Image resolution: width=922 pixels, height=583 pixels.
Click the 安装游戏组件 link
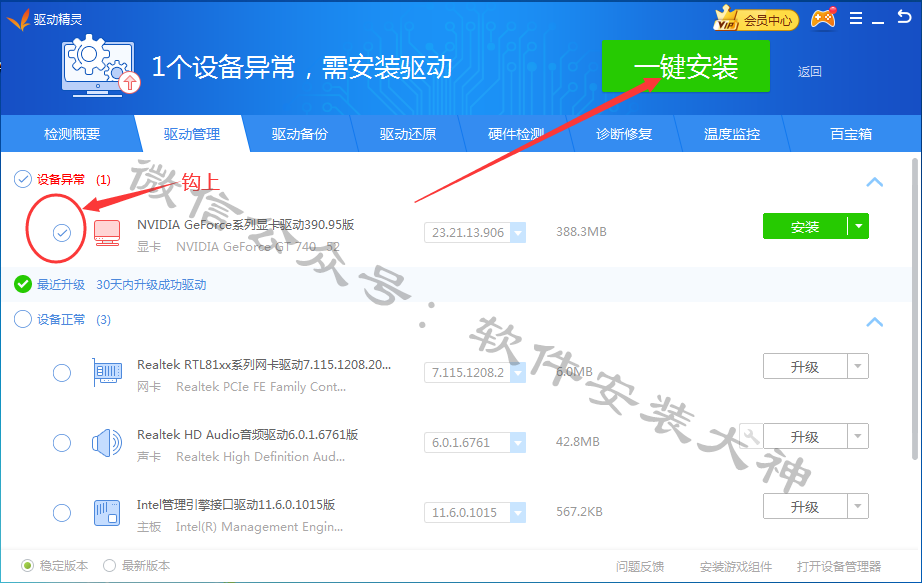point(736,566)
